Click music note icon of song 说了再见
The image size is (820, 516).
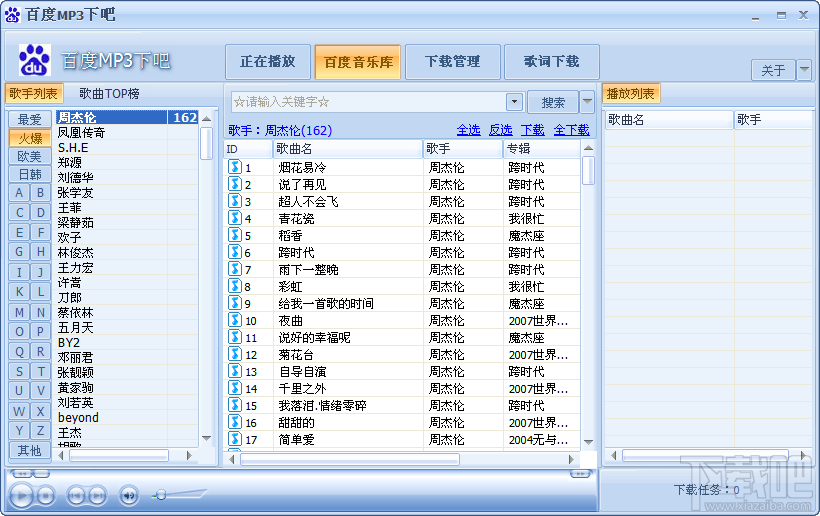pyautogui.click(x=235, y=184)
